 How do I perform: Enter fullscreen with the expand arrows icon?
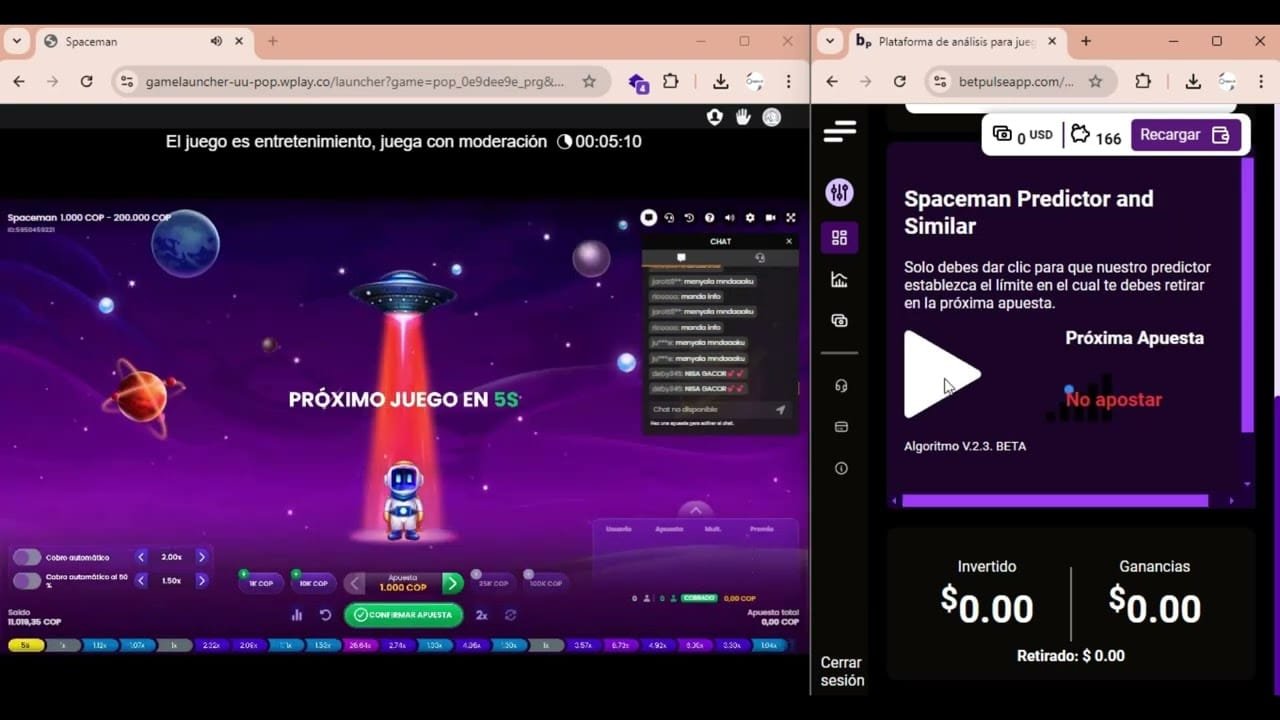[790, 217]
